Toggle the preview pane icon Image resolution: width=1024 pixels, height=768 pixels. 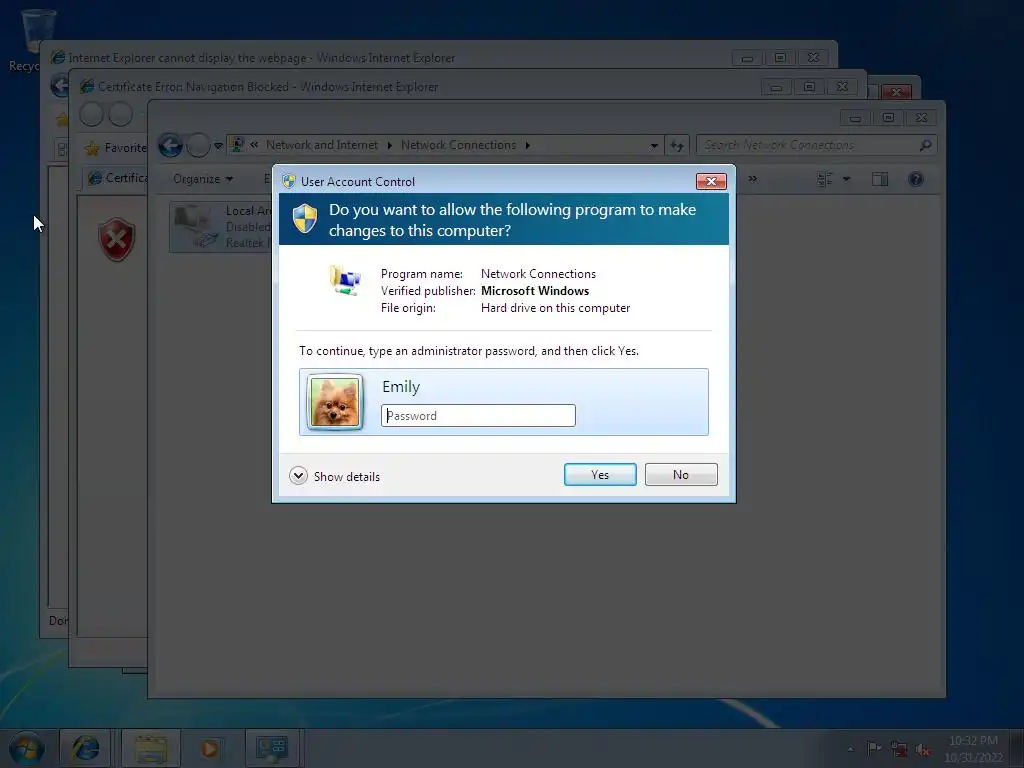(880, 179)
